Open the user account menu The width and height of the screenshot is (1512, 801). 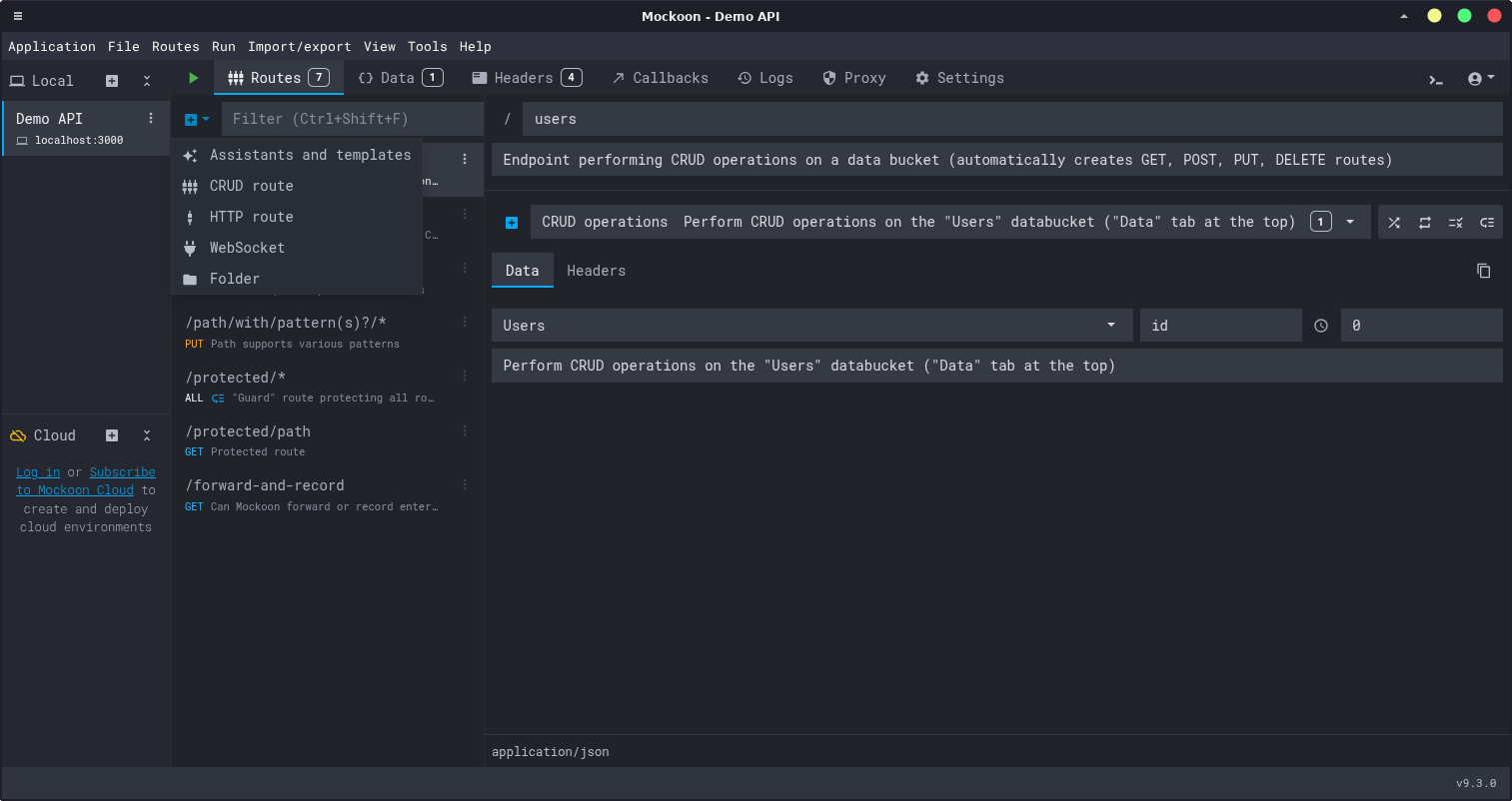(x=1481, y=78)
